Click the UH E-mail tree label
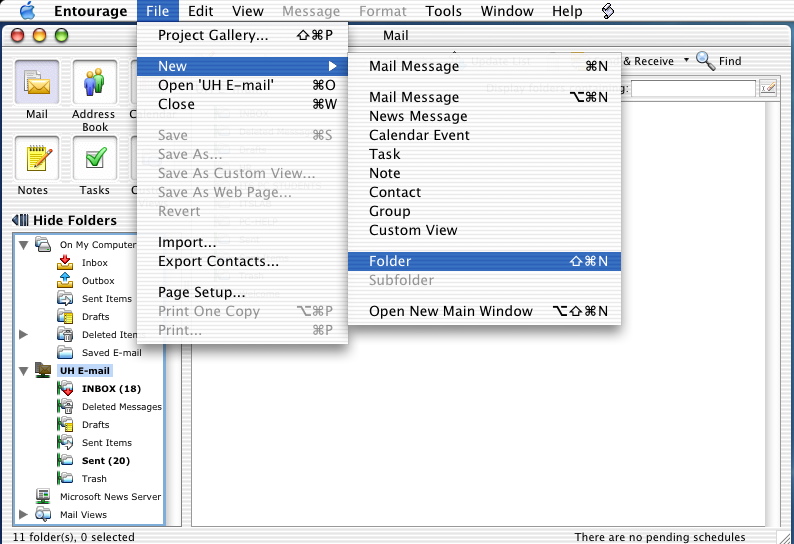The height and width of the screenshot is (544, 794). [x=85, y=371]
